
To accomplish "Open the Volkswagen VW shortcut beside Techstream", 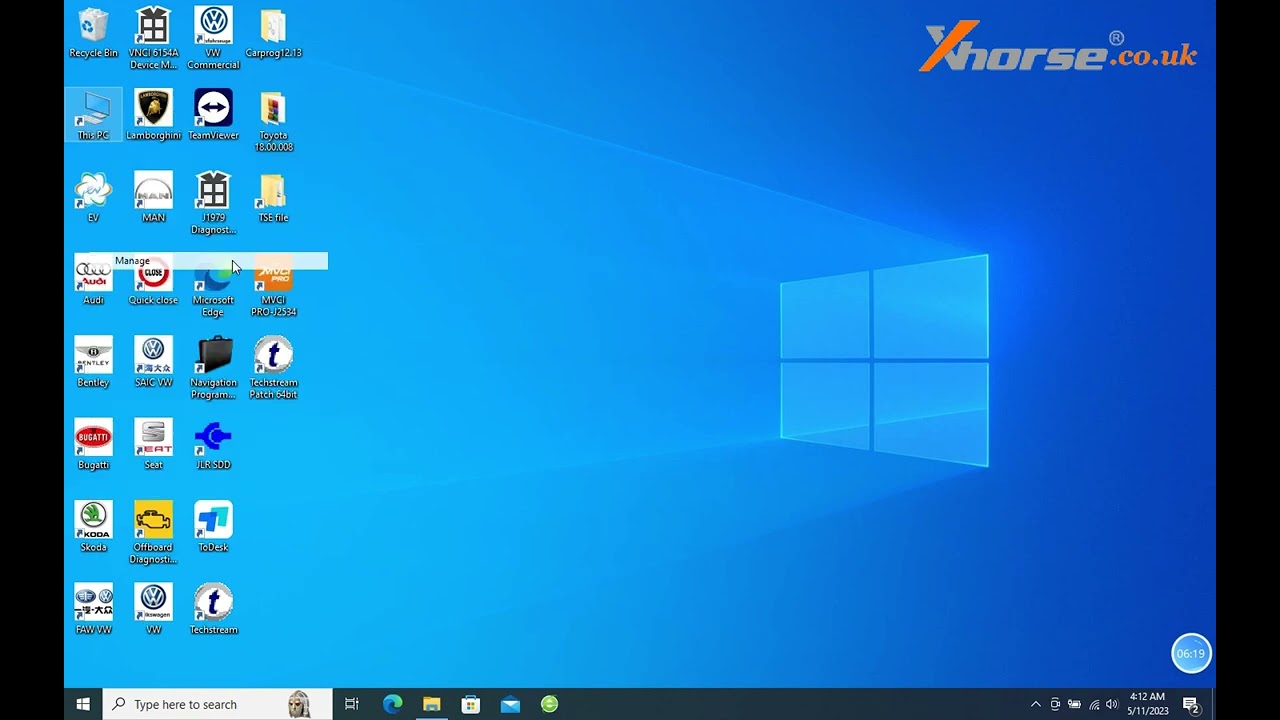I will coord(153,610).
